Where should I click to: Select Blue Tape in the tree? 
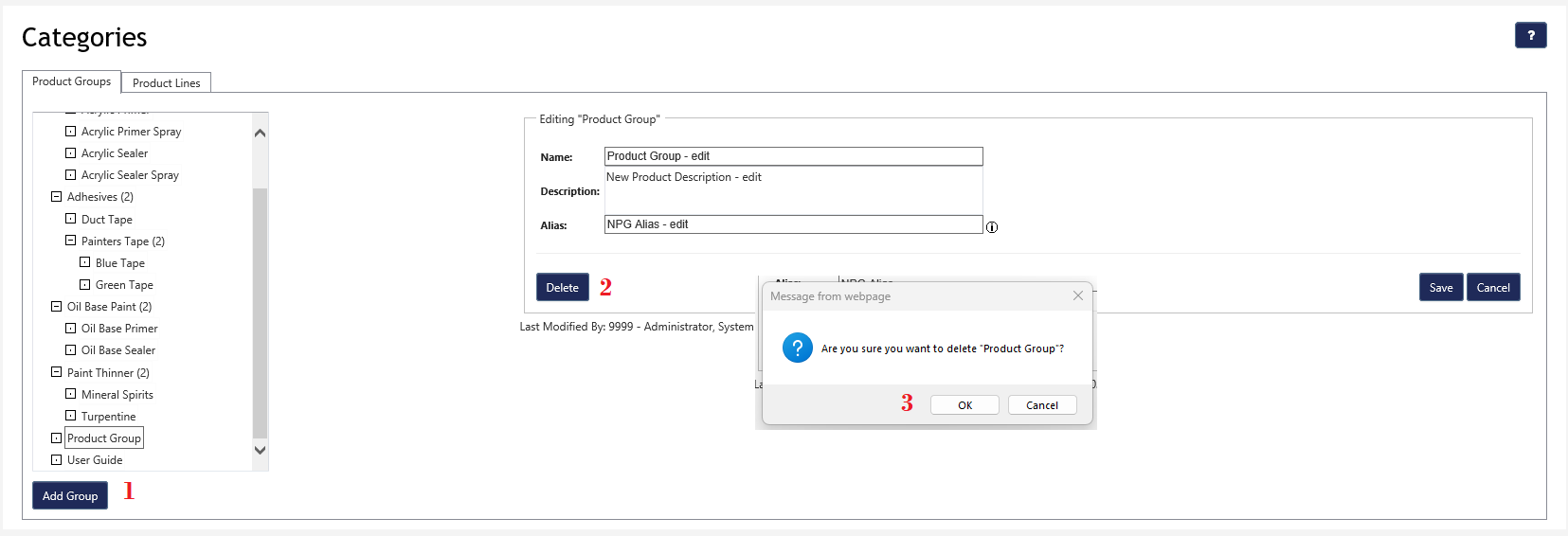click(120, 263)
